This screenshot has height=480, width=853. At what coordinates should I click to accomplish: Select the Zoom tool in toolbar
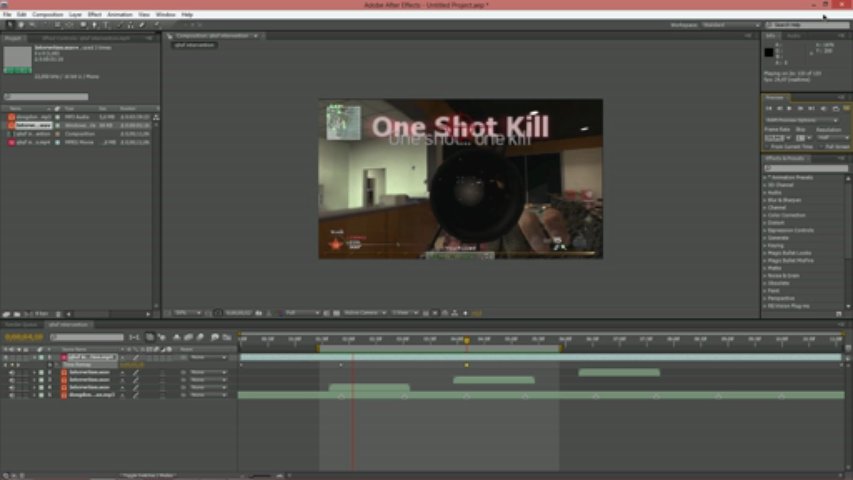coord(33,24)
